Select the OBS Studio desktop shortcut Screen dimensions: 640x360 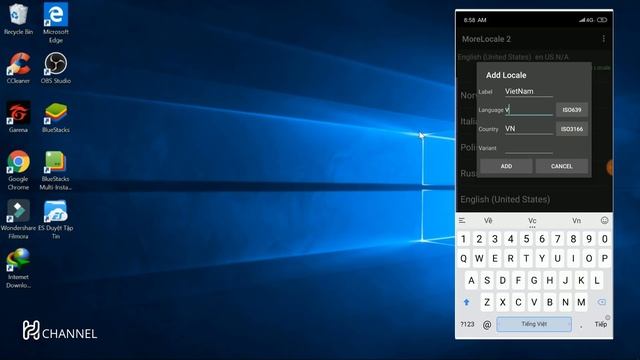point(56,68)
